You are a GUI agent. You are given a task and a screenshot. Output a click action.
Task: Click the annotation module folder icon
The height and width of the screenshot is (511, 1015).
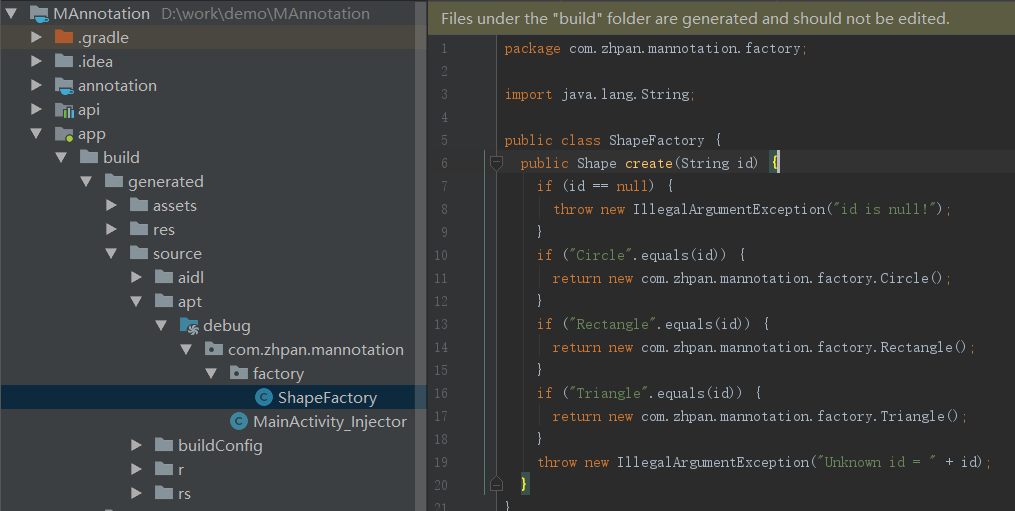64,85
